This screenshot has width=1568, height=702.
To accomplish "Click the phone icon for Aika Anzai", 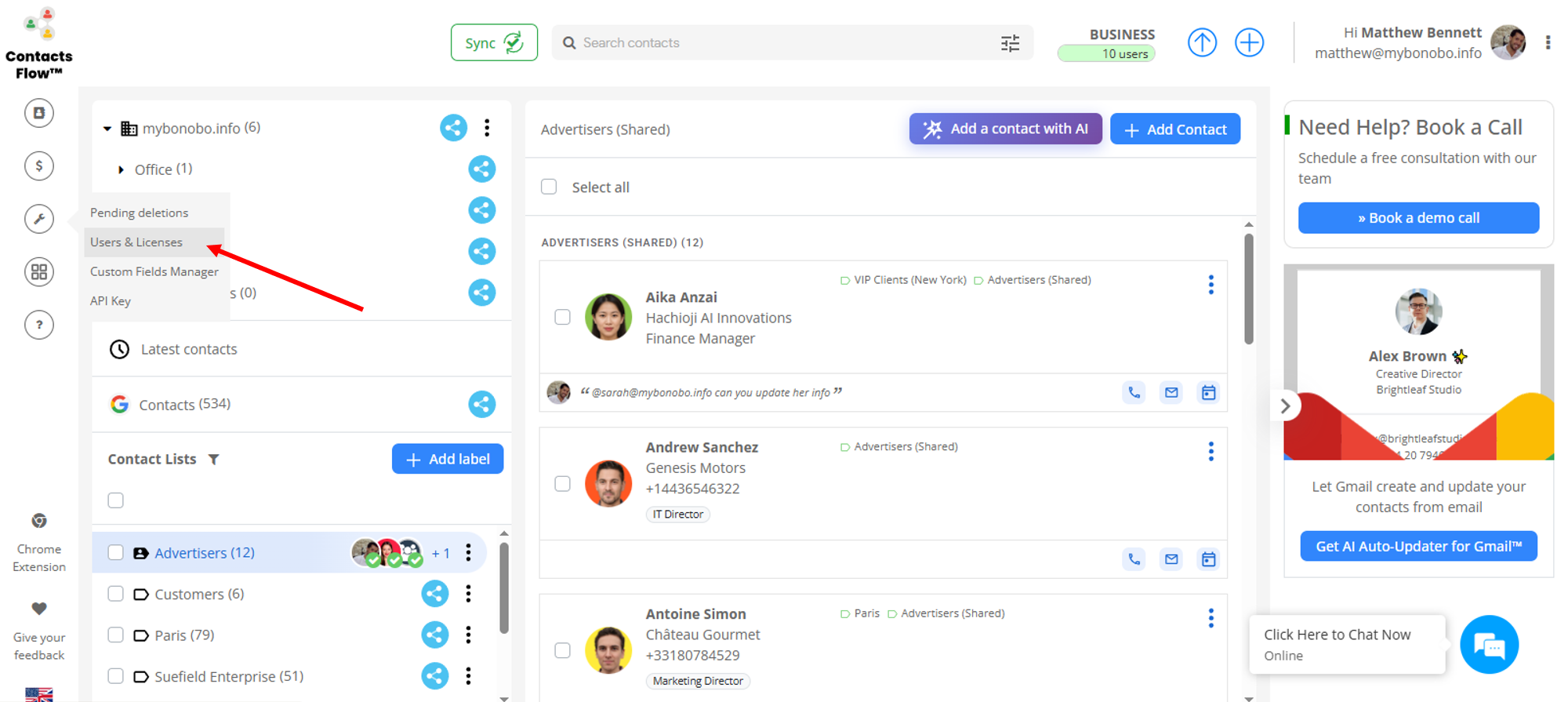I will tap(1134, 392).
